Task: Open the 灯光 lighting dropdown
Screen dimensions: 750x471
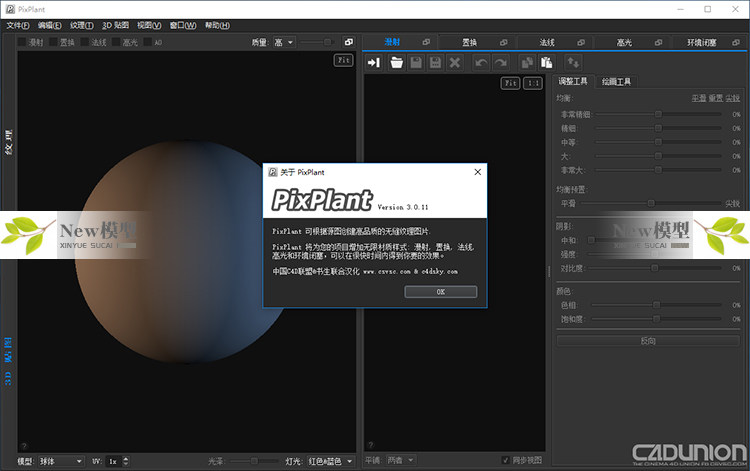Action: pyautogui.click(x=331, y=461)
